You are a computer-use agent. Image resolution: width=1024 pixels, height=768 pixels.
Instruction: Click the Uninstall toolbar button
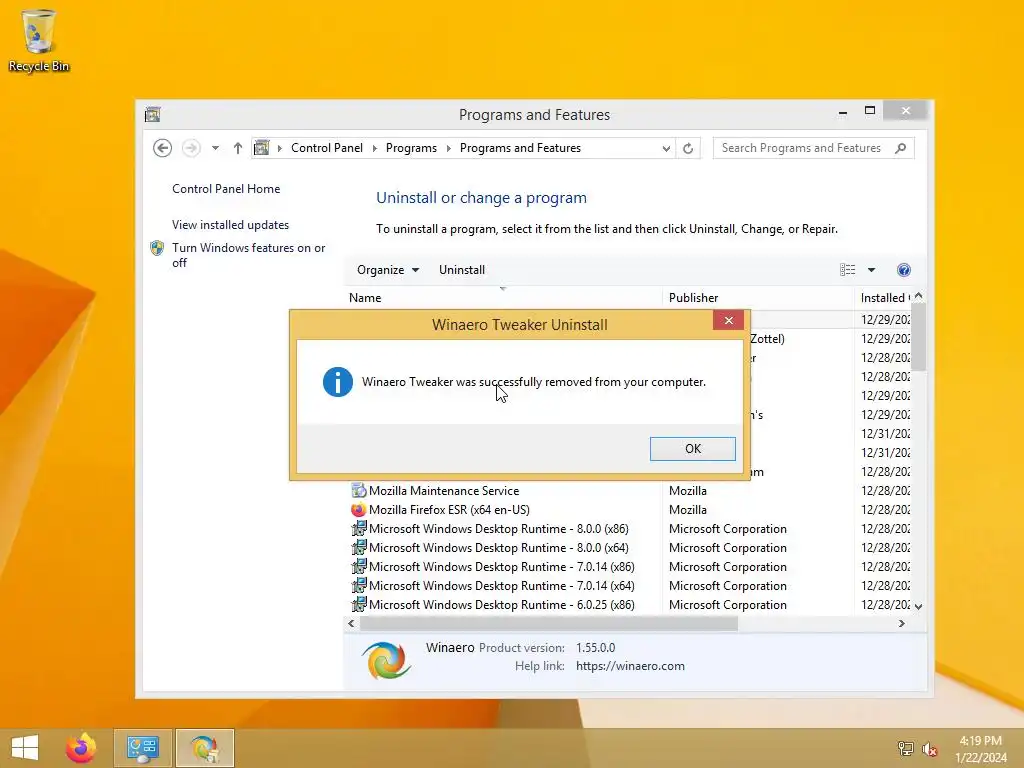click(x=462, y=270)
